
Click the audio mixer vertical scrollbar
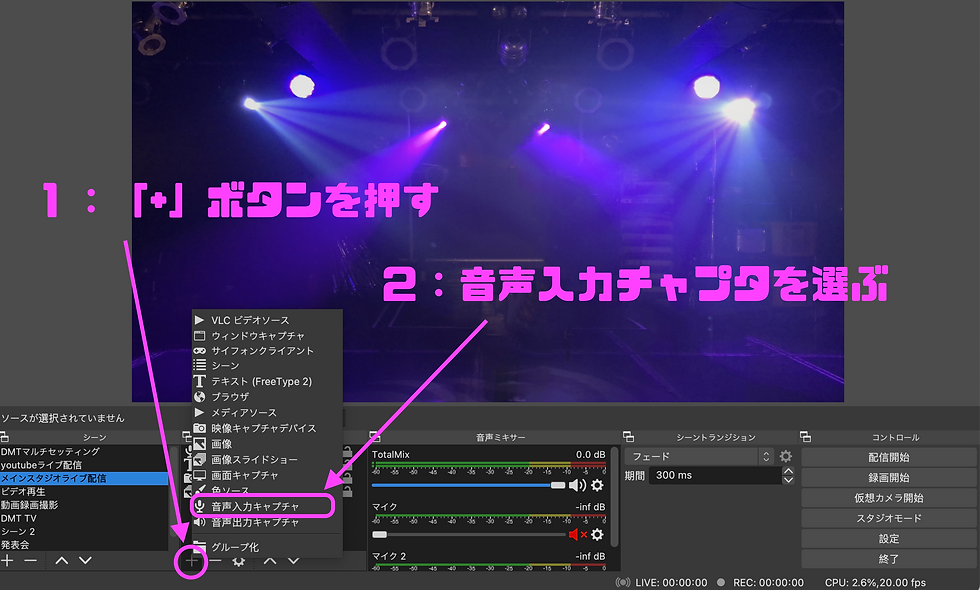click(615, 497)
